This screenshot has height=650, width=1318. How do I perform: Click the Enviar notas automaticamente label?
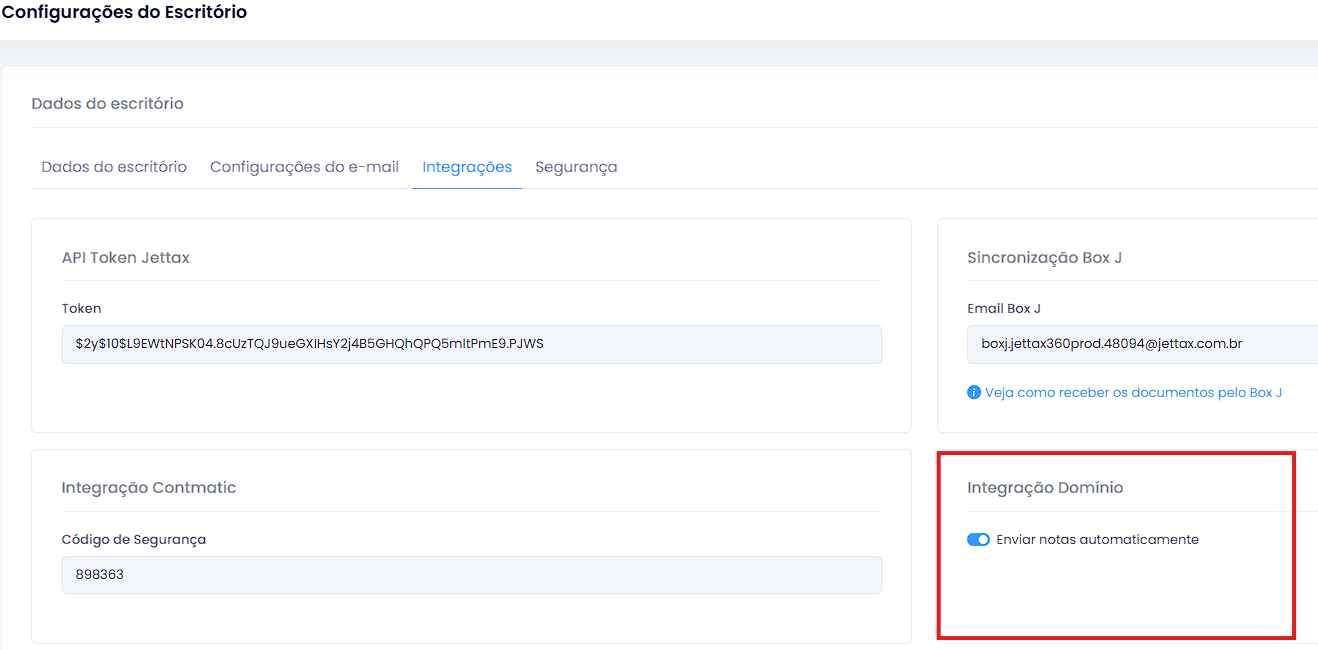tap(1097, 540)
